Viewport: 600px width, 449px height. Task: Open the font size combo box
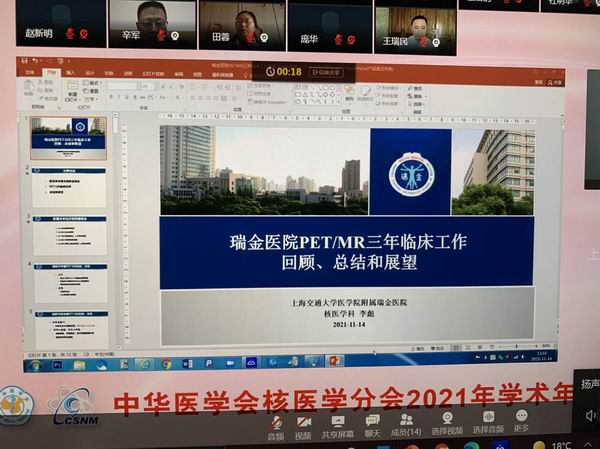point(148,87)
